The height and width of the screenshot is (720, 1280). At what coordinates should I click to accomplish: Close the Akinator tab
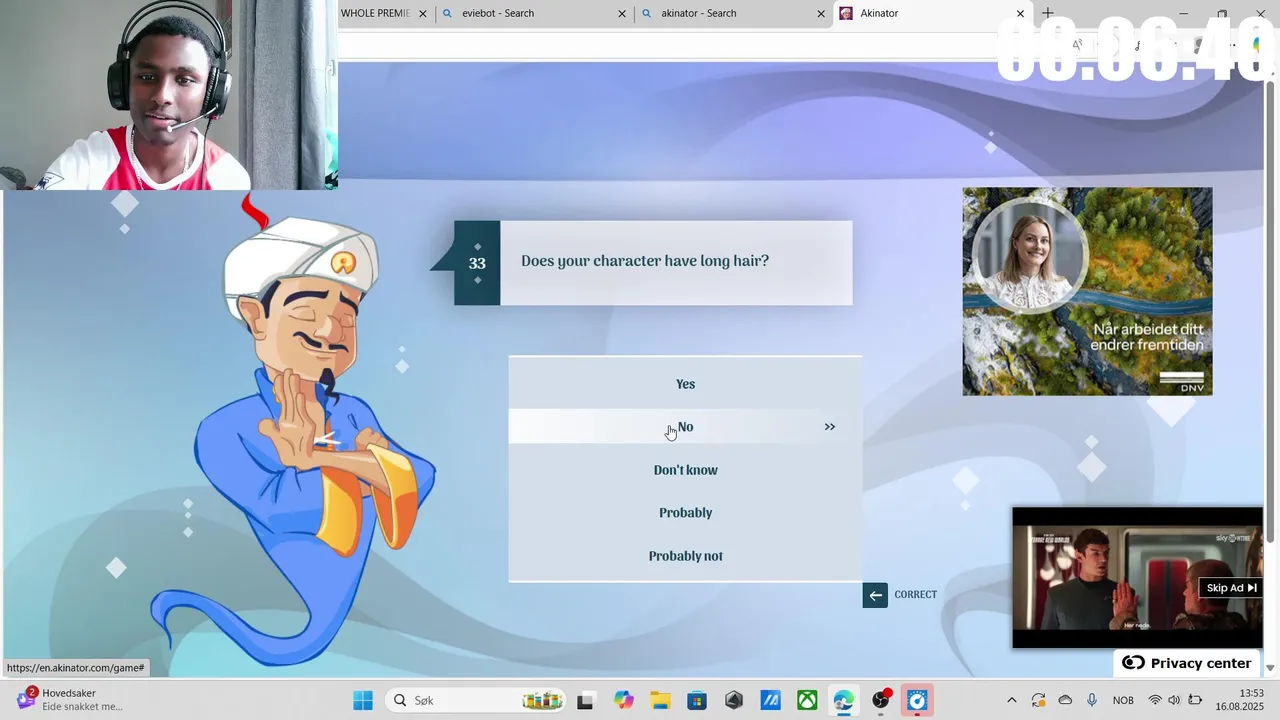tap(1020, 14)
